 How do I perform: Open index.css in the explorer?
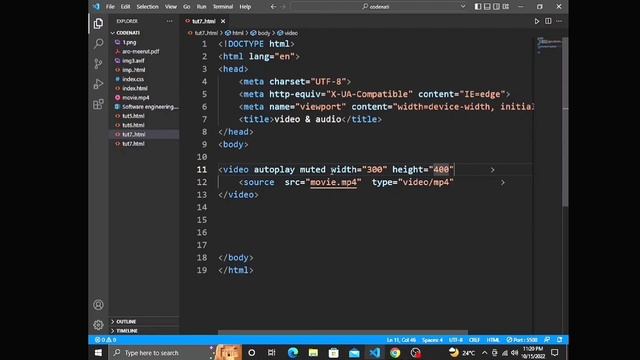pos(133,79)
